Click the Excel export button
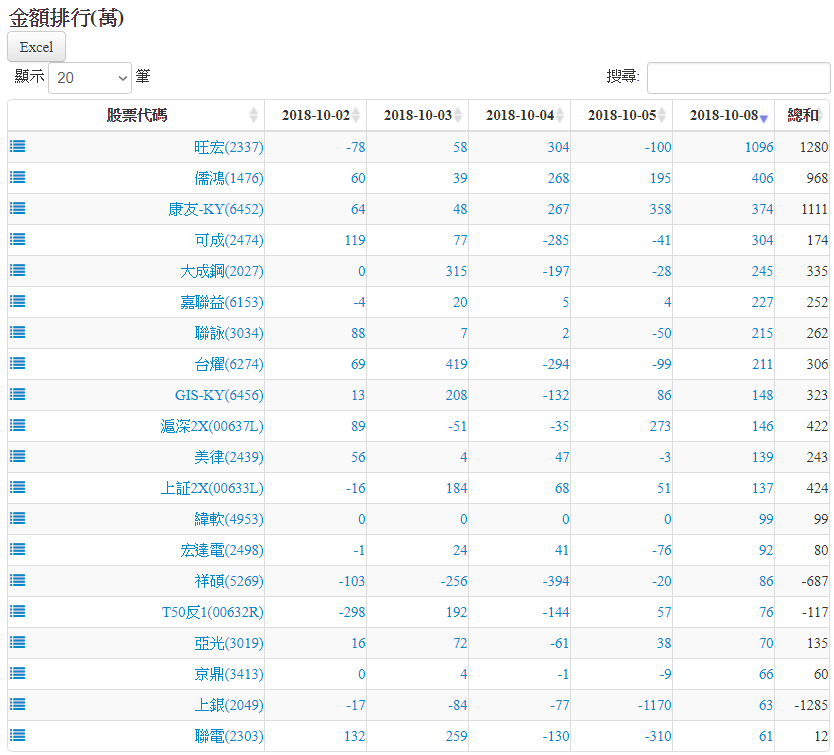The height and width of the screenshot is (755, 834). (x=37, y=47)
